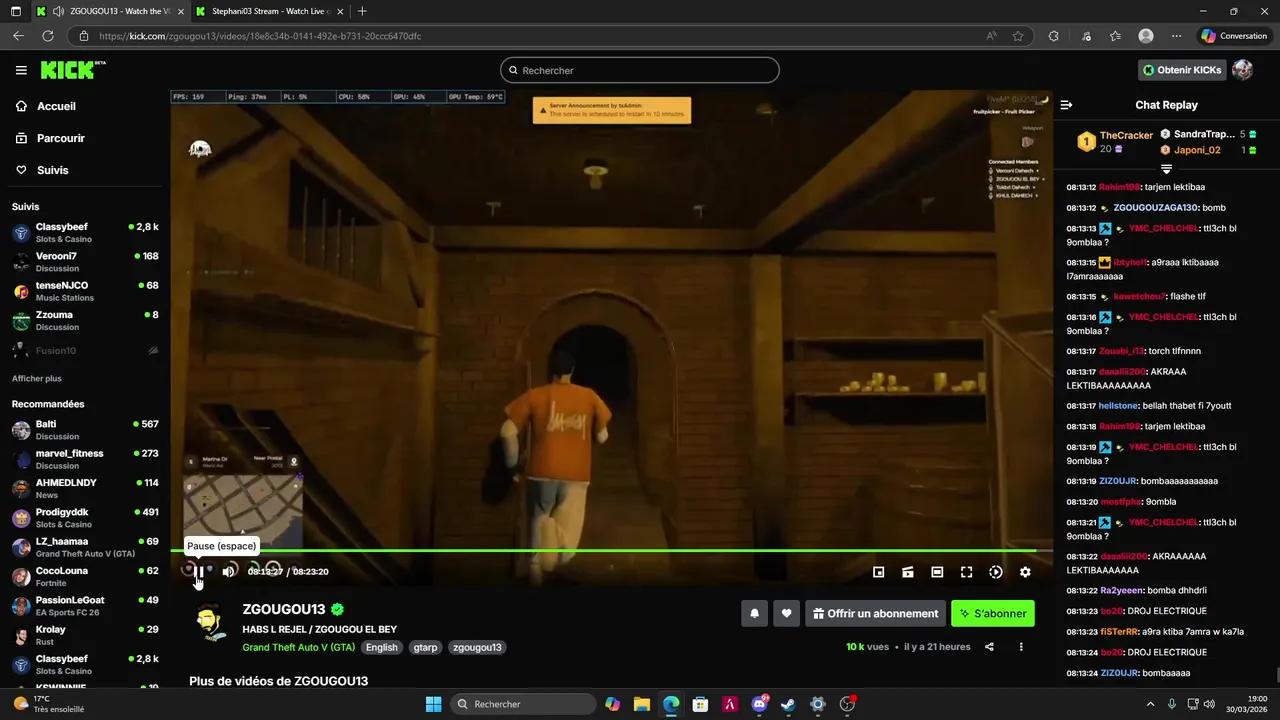Click the Rechercher search field on Kick
This screenshot has height=720, width=1280.
pos(640,70)
